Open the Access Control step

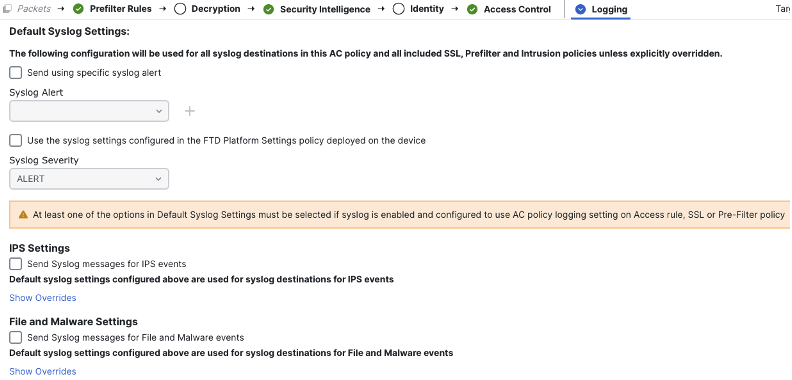click(517, 9)
